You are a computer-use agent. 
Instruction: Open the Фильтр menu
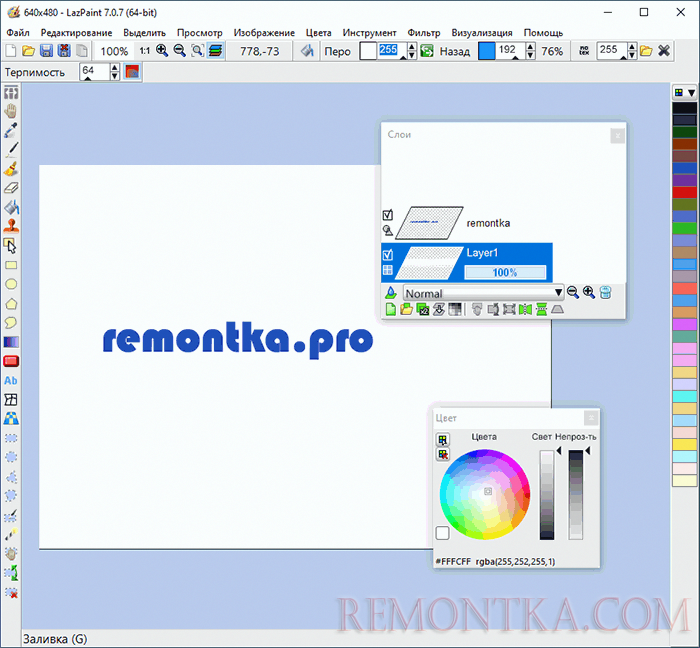(x=424, y=33)
